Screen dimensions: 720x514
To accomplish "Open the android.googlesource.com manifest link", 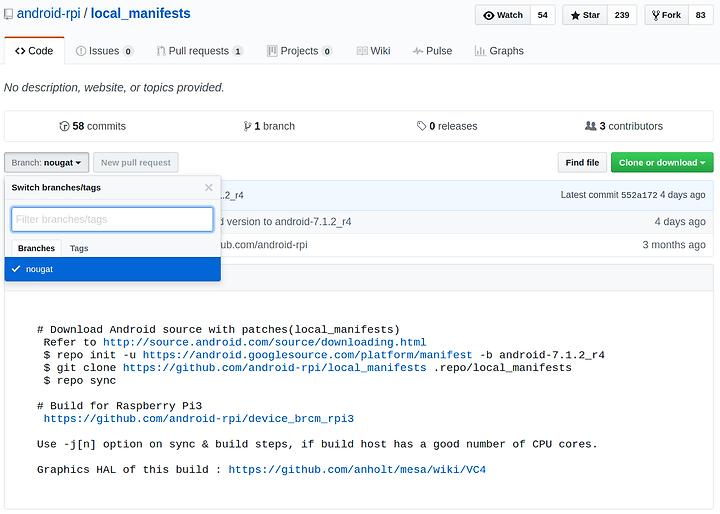I will pyautogui.click(x=307, y=355).
